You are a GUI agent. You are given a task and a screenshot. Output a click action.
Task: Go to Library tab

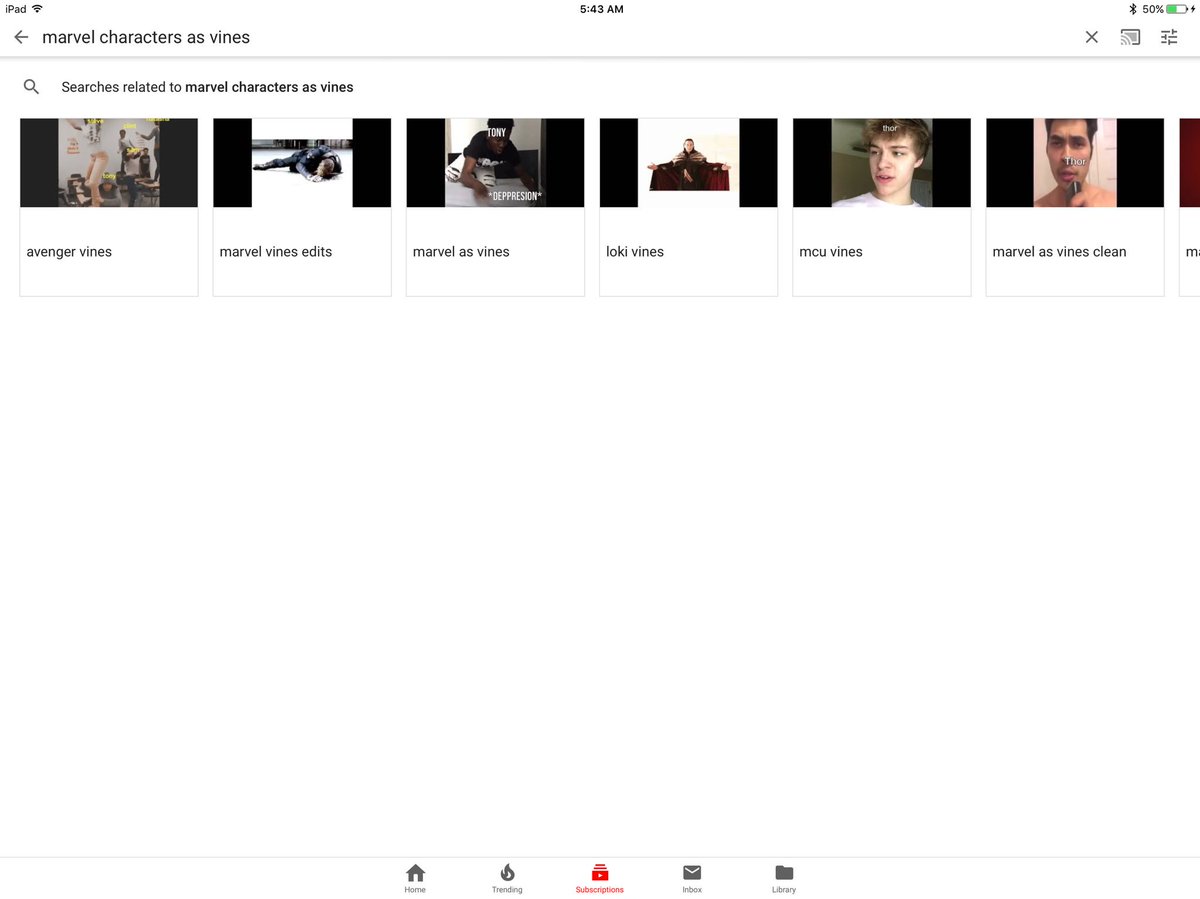point(784,879)
